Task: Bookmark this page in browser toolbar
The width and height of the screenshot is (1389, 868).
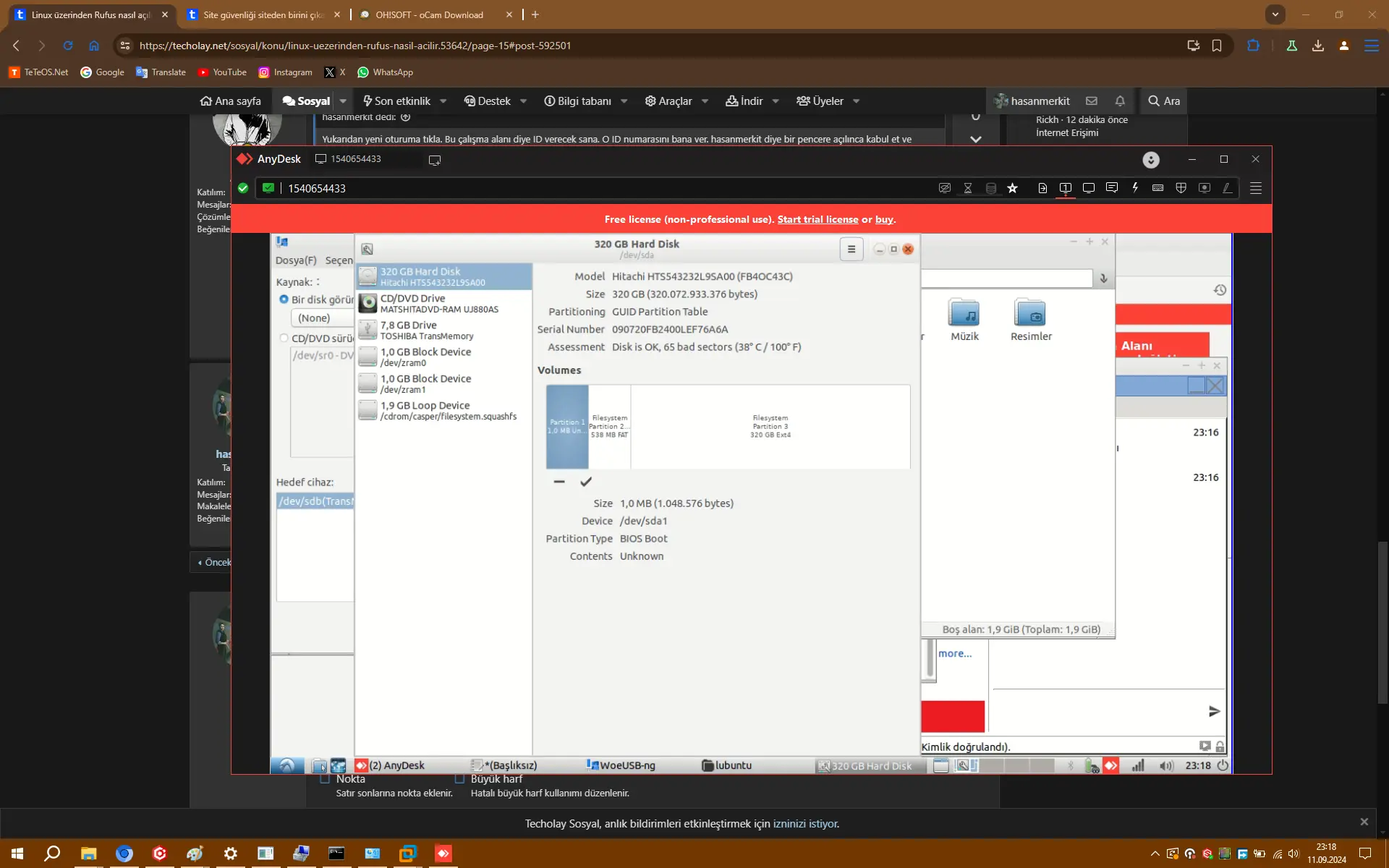Action: pos(1217,46)
